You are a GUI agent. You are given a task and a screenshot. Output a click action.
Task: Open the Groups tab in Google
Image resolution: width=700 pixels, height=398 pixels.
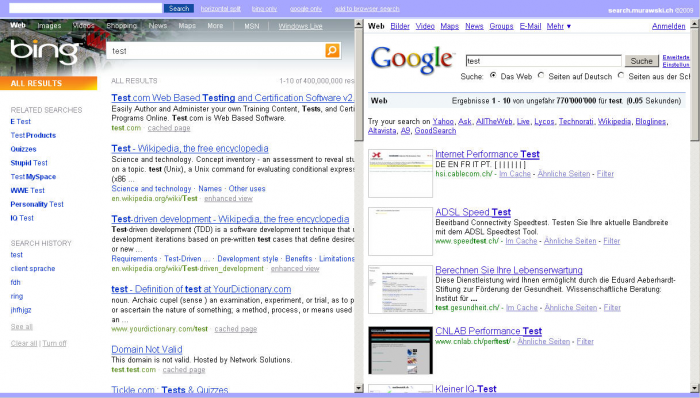pyautogui.click(x=501, y=26)
